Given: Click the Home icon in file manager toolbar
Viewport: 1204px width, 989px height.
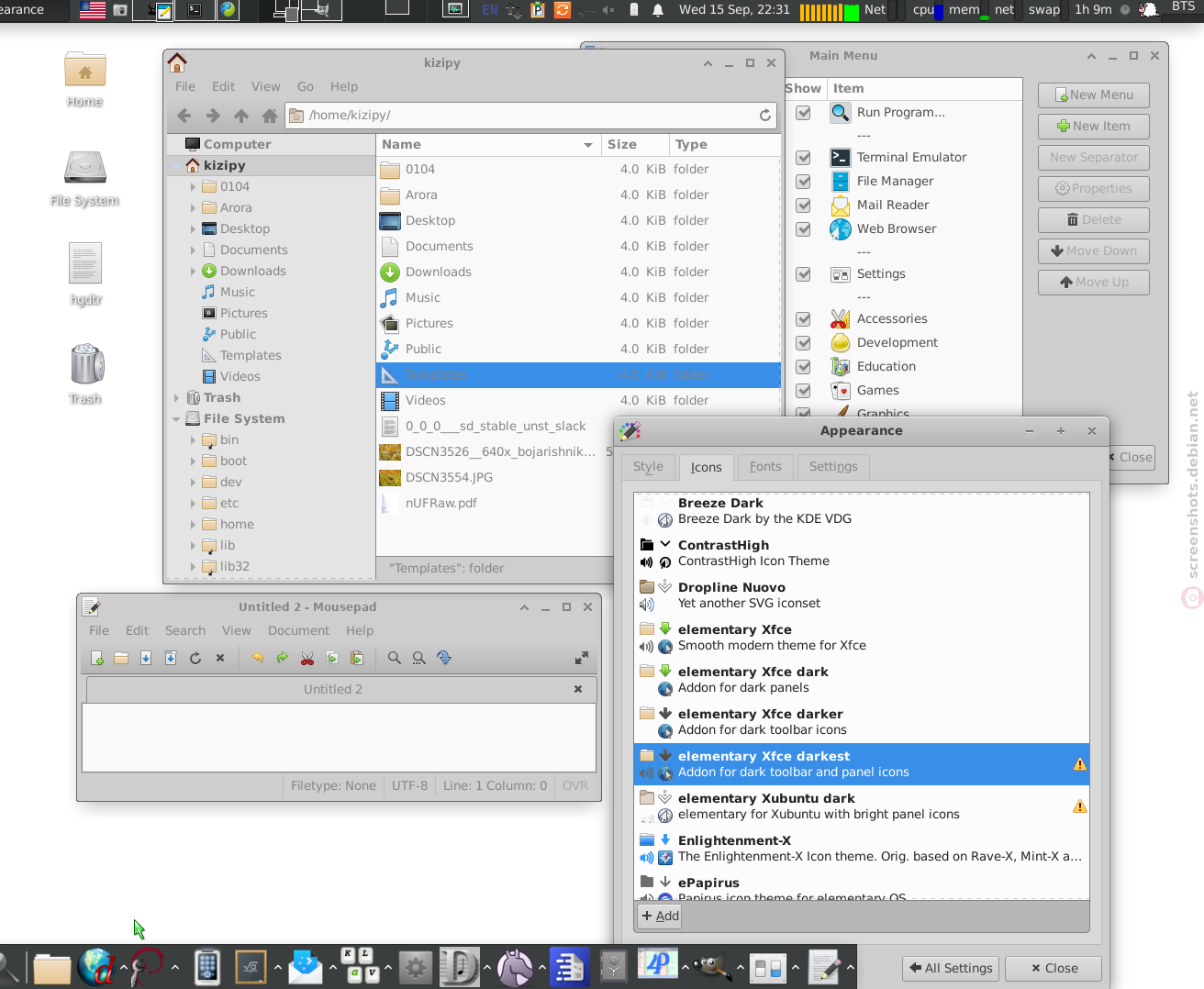Looking at the screenshot, I should click(270, 116).
